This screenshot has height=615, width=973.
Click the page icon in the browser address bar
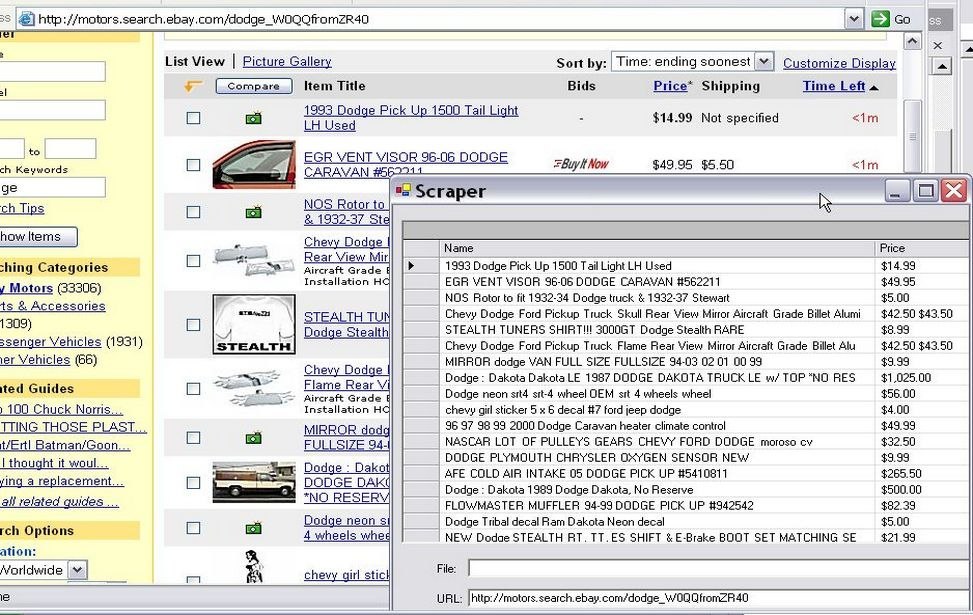[x=29, y=18]
